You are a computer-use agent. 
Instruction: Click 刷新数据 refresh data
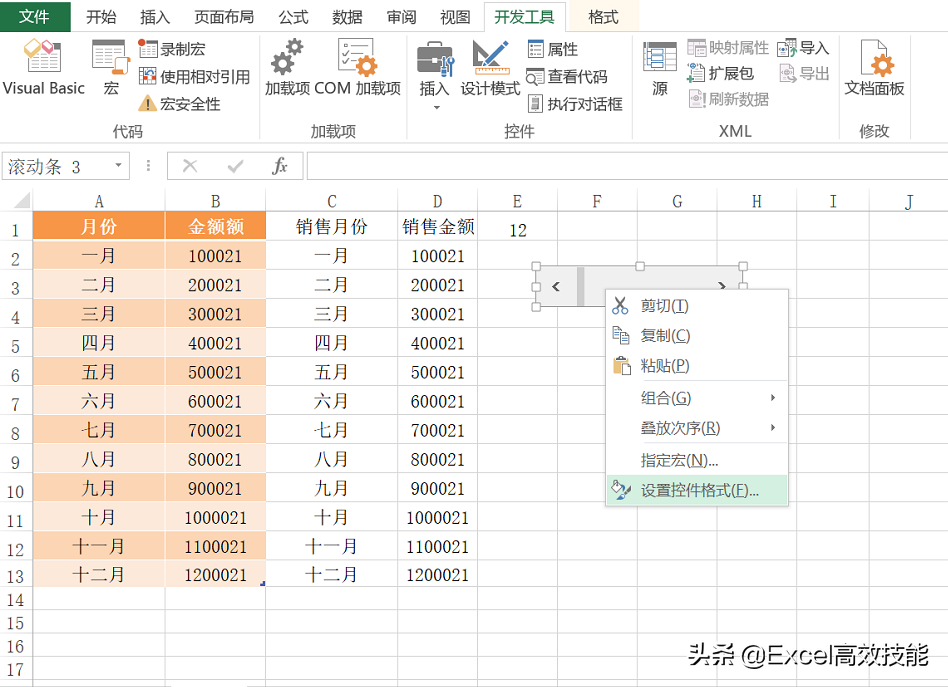tap(729, 99)
